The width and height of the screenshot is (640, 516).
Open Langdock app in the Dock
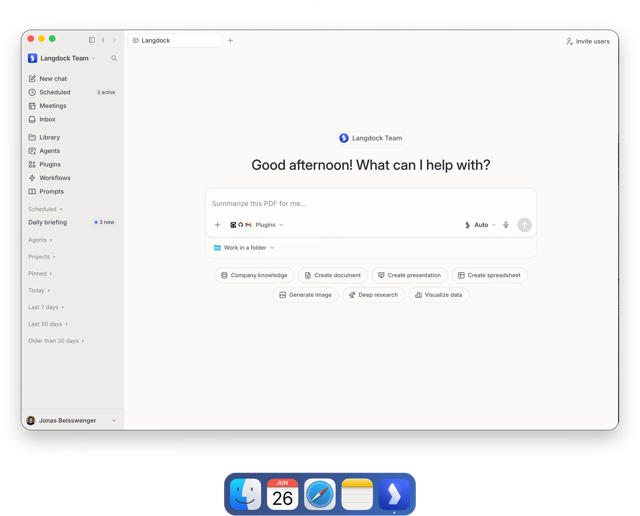point(394,494)
